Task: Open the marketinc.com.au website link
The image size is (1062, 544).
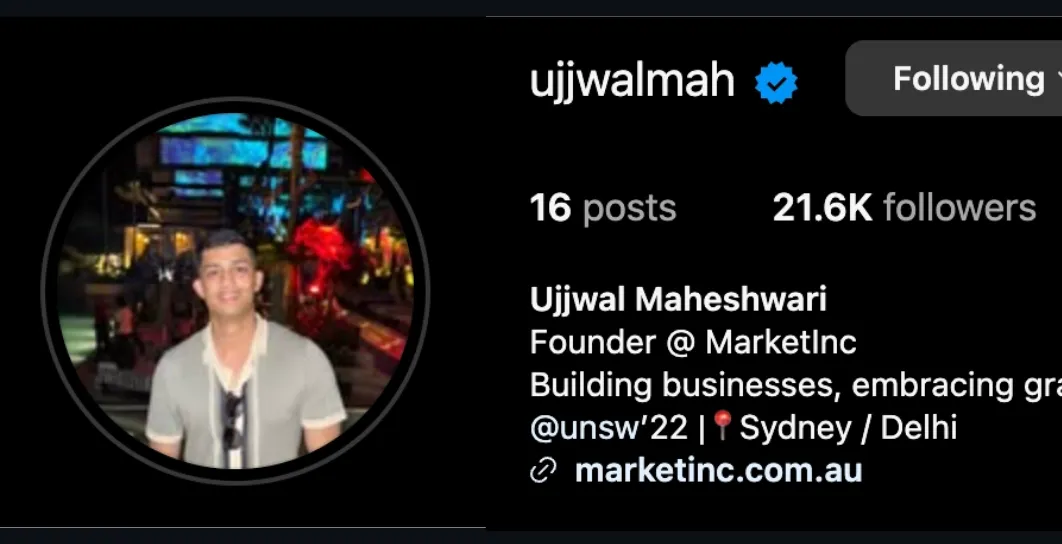Action: [x=718, y=470]
